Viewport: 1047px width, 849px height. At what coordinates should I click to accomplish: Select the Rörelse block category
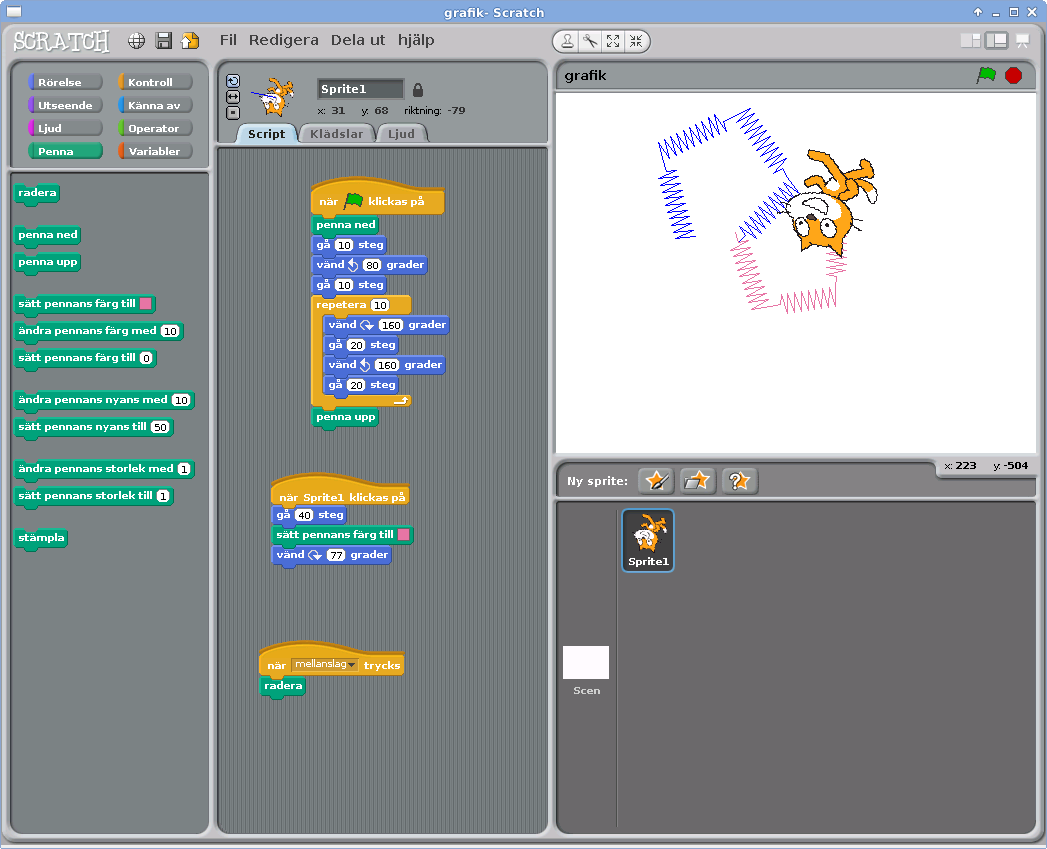tap(65, 82)
